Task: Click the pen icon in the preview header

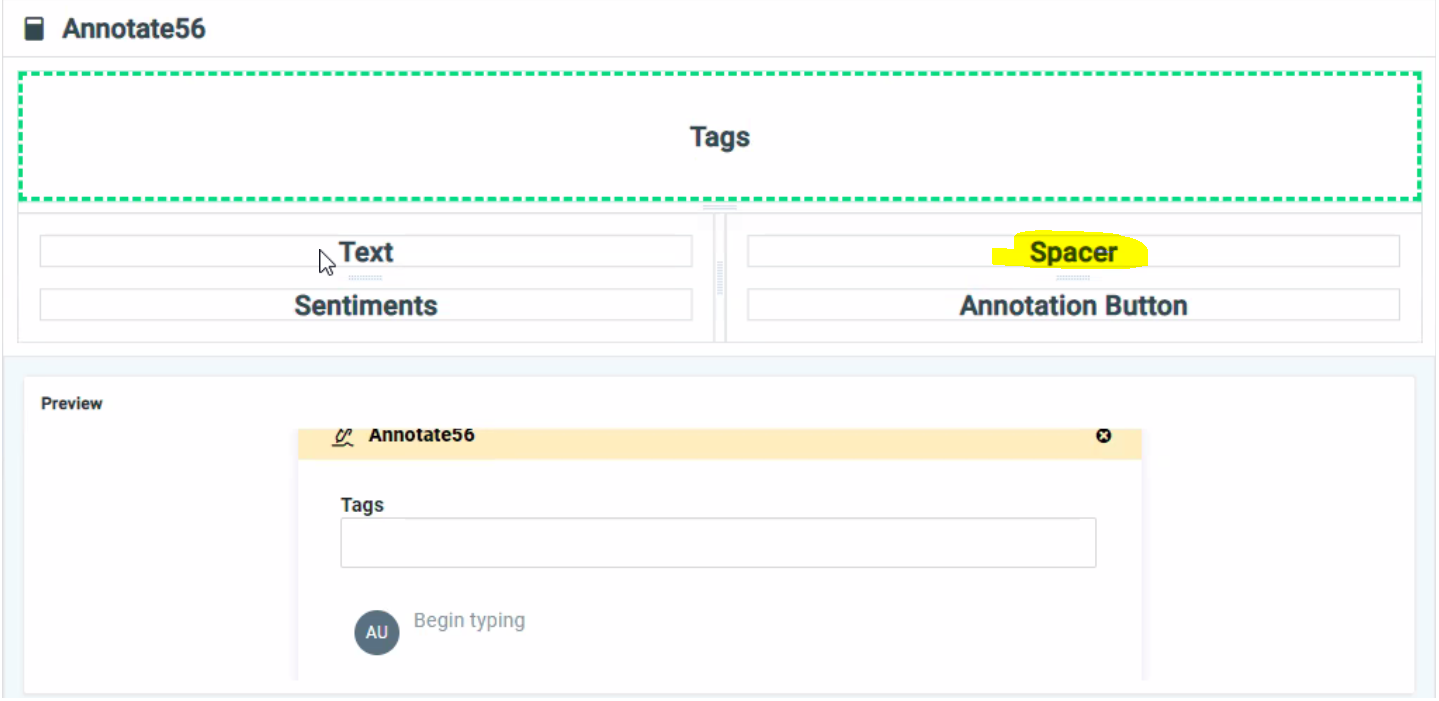Action: point(344,436)
